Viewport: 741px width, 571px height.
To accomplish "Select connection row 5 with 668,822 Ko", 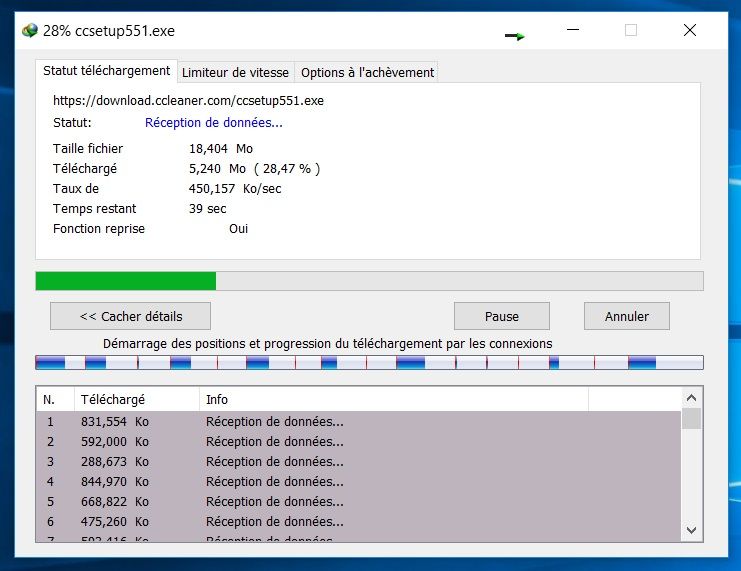I will (x=359, y=502).
